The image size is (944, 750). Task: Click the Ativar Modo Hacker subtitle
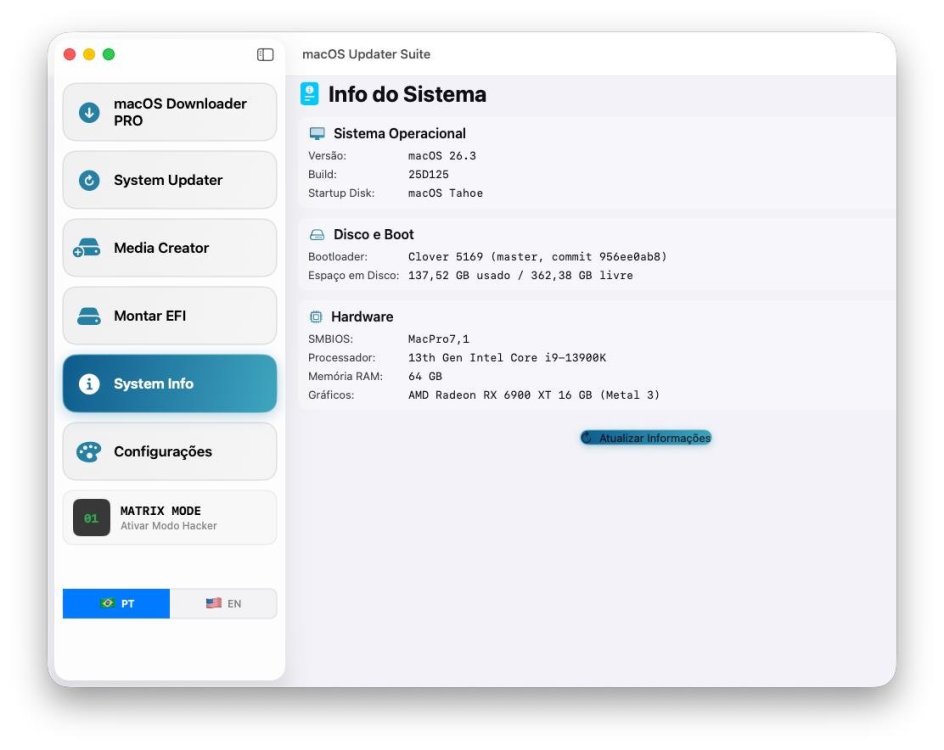pyautogui.click(x=169, y=526)
